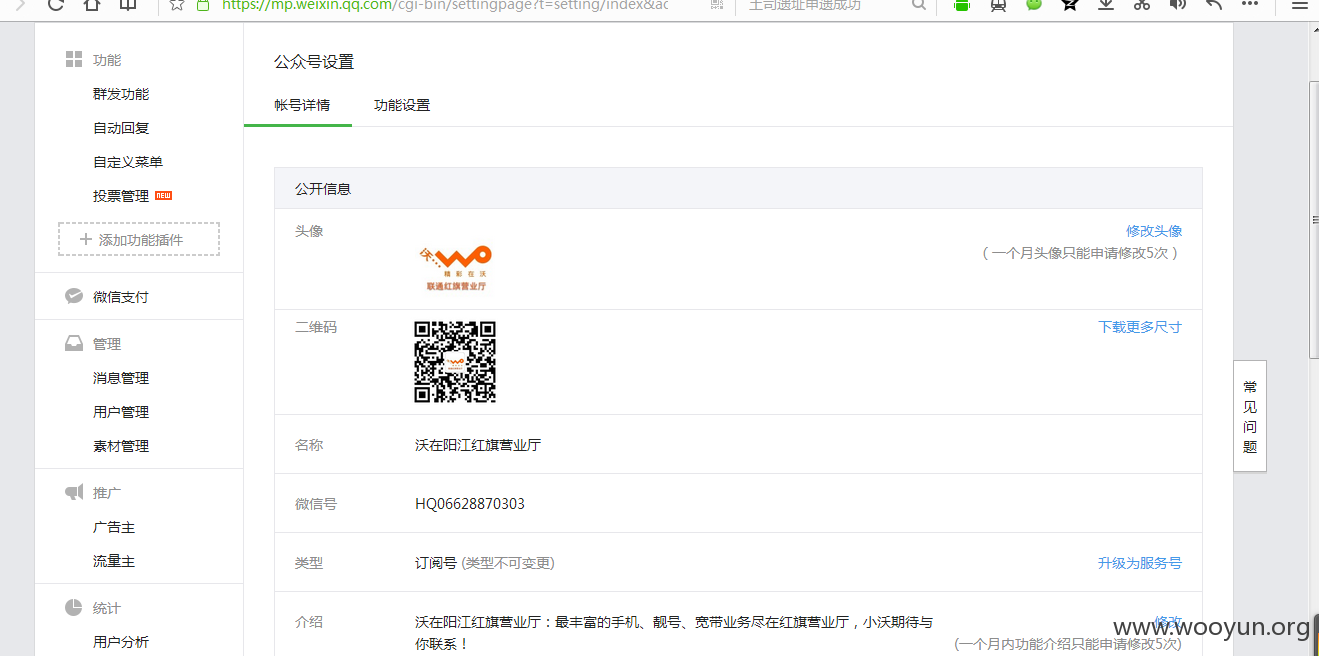Open the 微信支付 section
The width and height of the screenshot is (1319, 656).
pos(121,297)
